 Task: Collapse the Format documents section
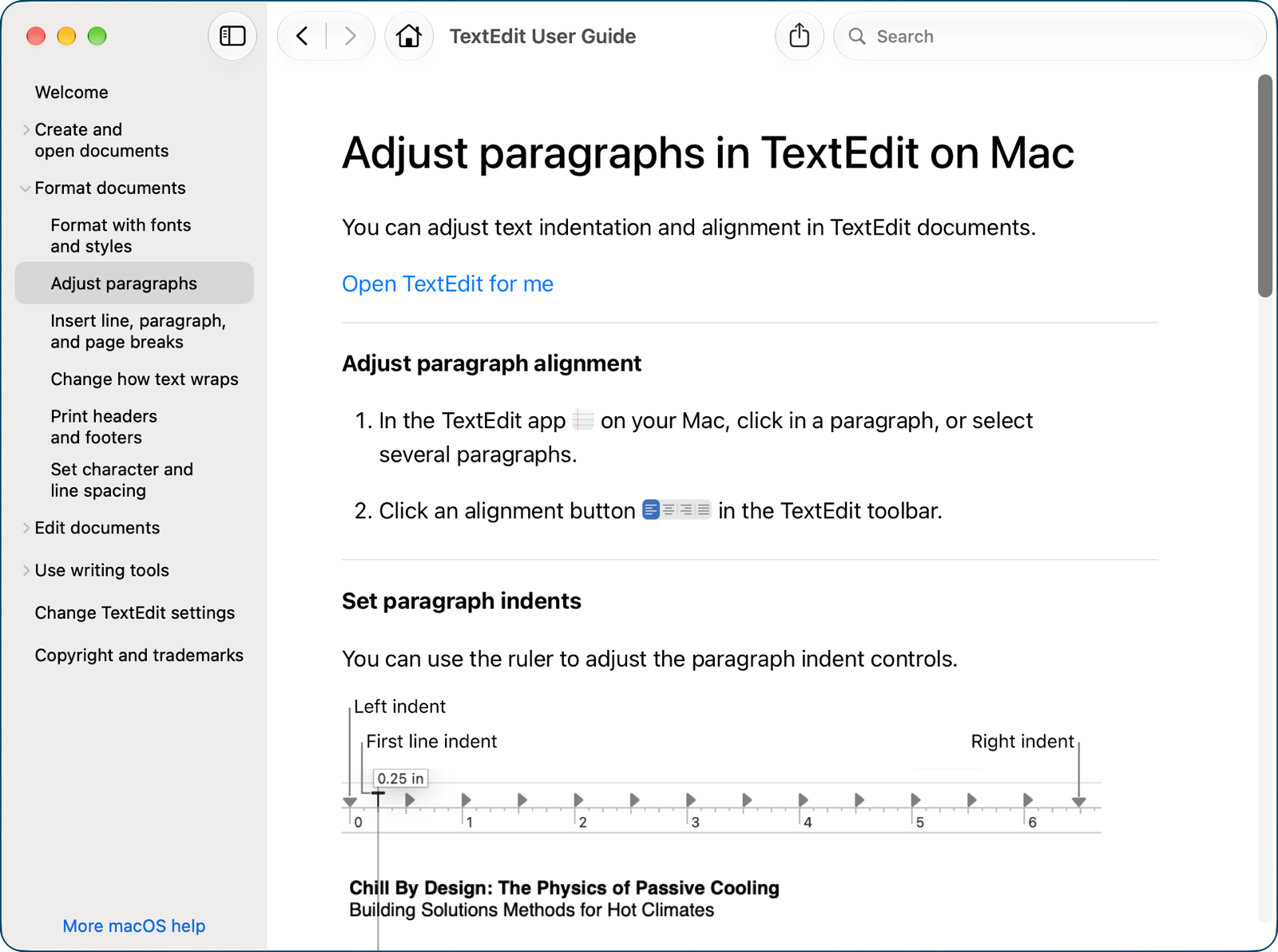coord(26,188)
